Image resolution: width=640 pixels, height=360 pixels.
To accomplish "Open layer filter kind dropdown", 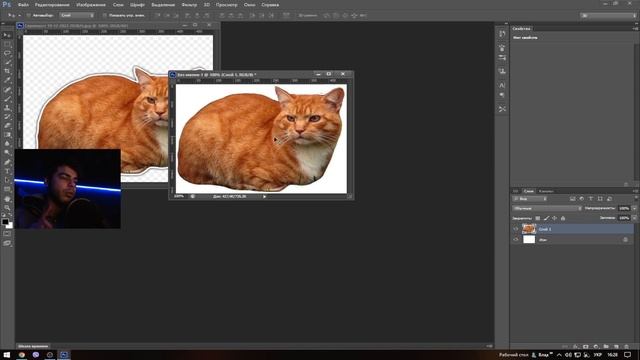I will click(529, 199).
